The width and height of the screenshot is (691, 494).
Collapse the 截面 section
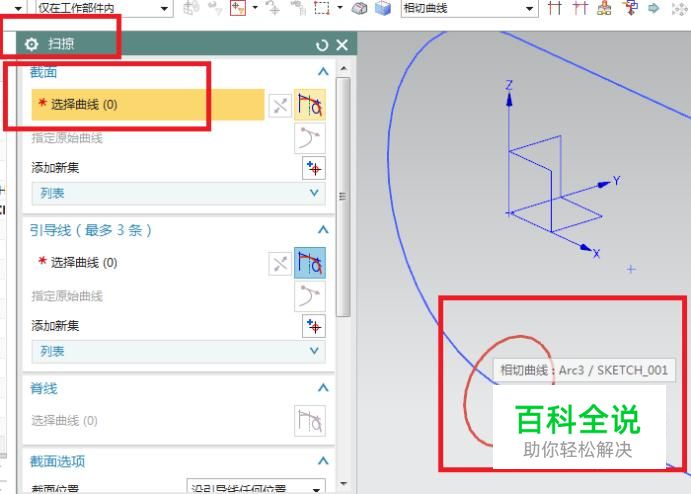(323, 71)
